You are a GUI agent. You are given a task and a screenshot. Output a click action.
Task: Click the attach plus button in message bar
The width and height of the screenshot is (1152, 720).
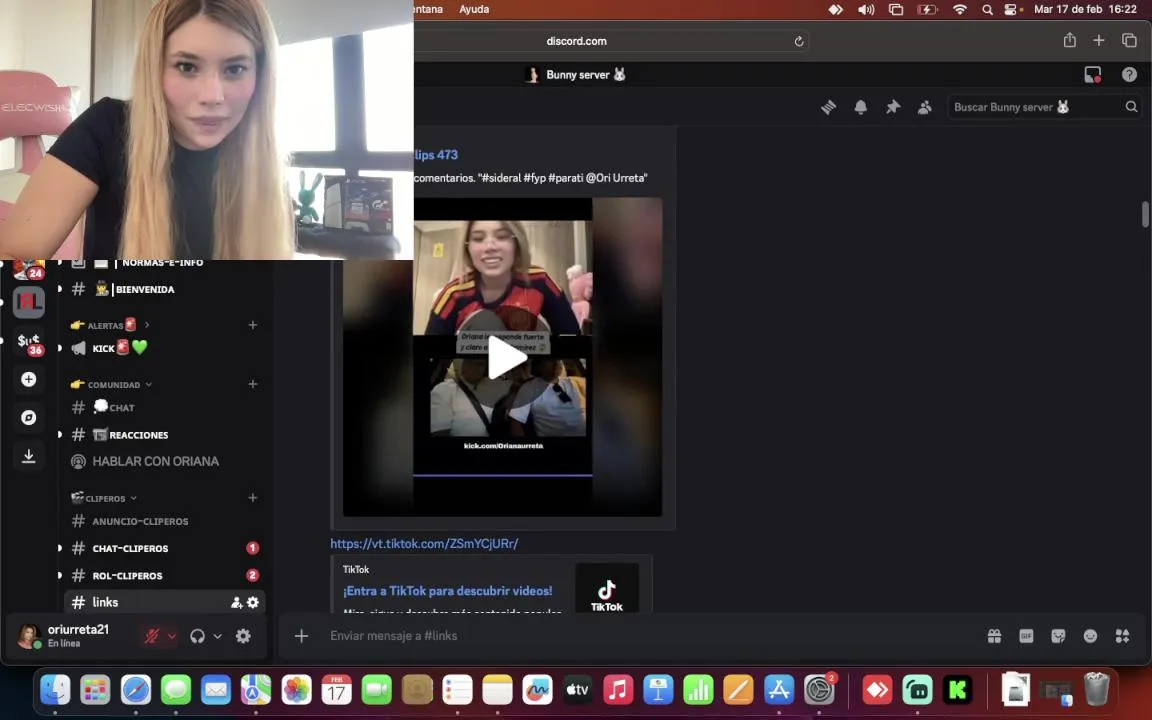point(301,636)
